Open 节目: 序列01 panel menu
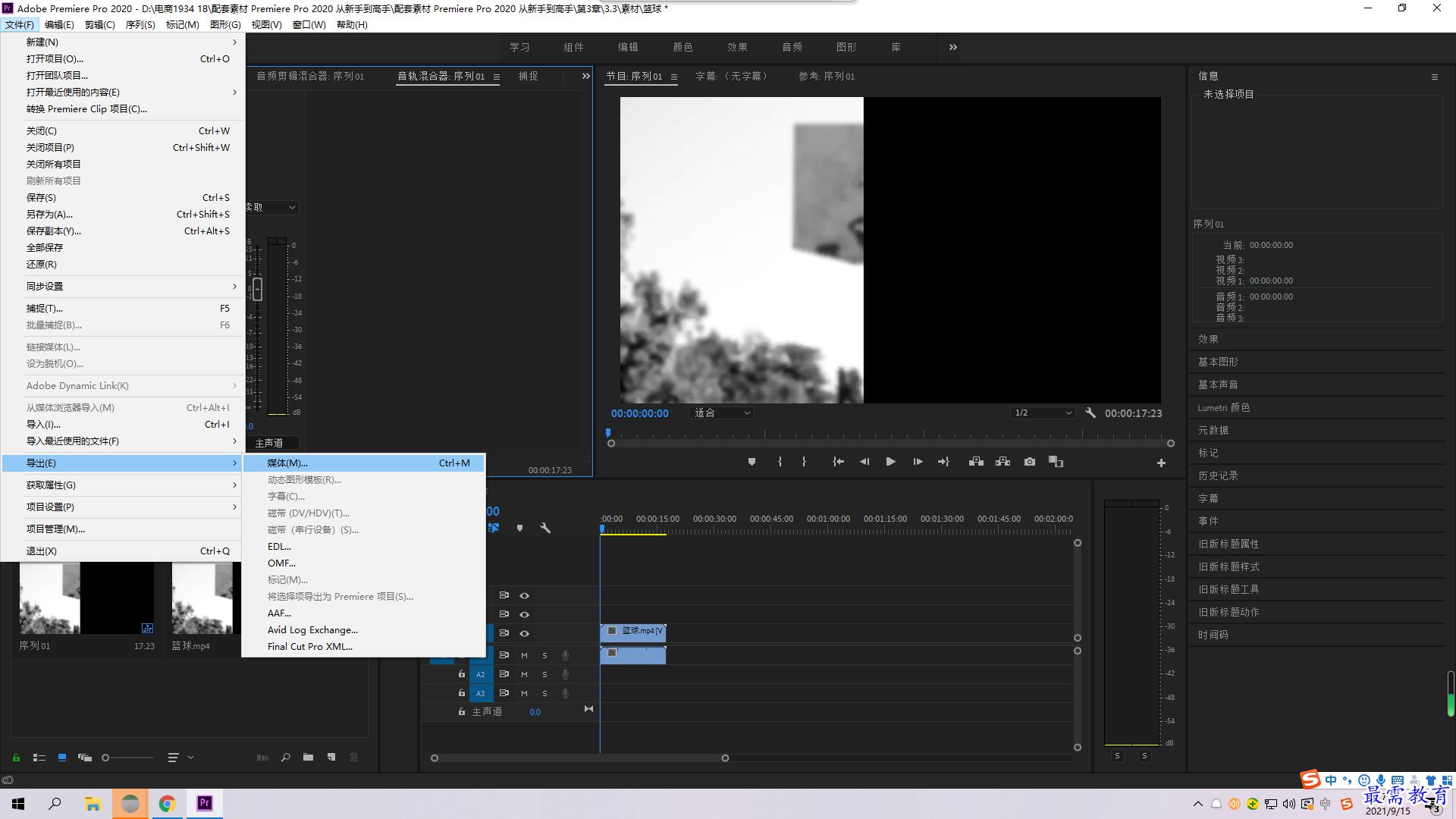 click(x=673, y=77)
